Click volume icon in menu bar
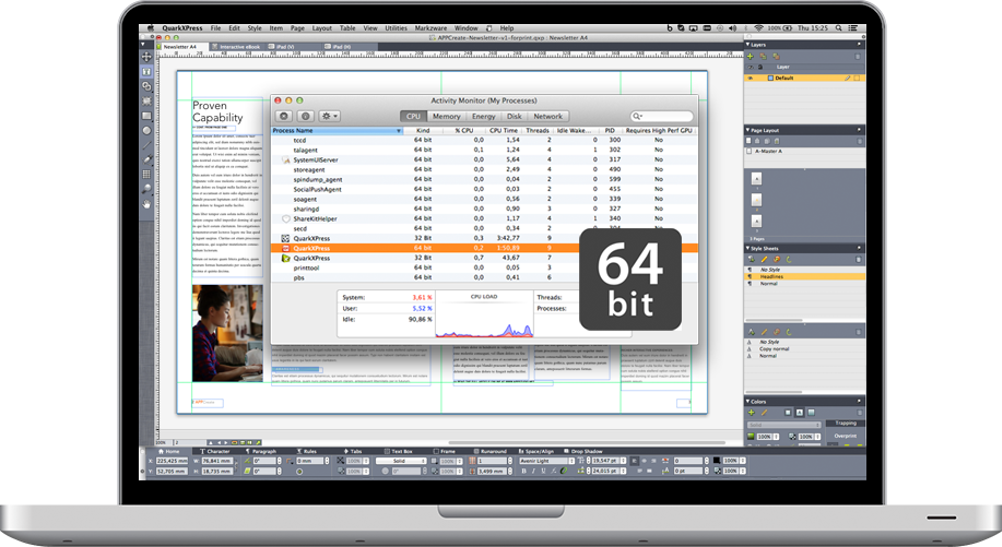Image resolution: width=1002 pixels, height=547 pixels. point(732,28)
